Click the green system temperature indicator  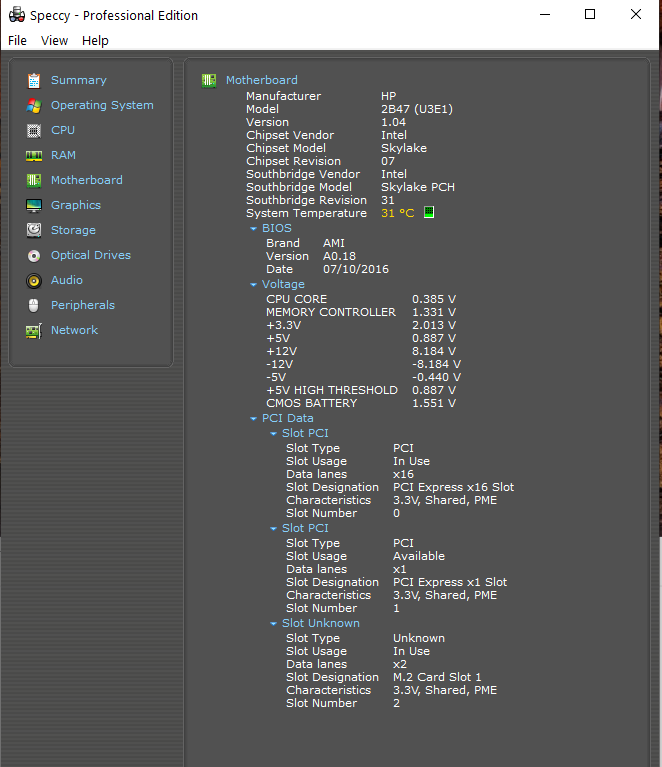[x=429, y=213]
